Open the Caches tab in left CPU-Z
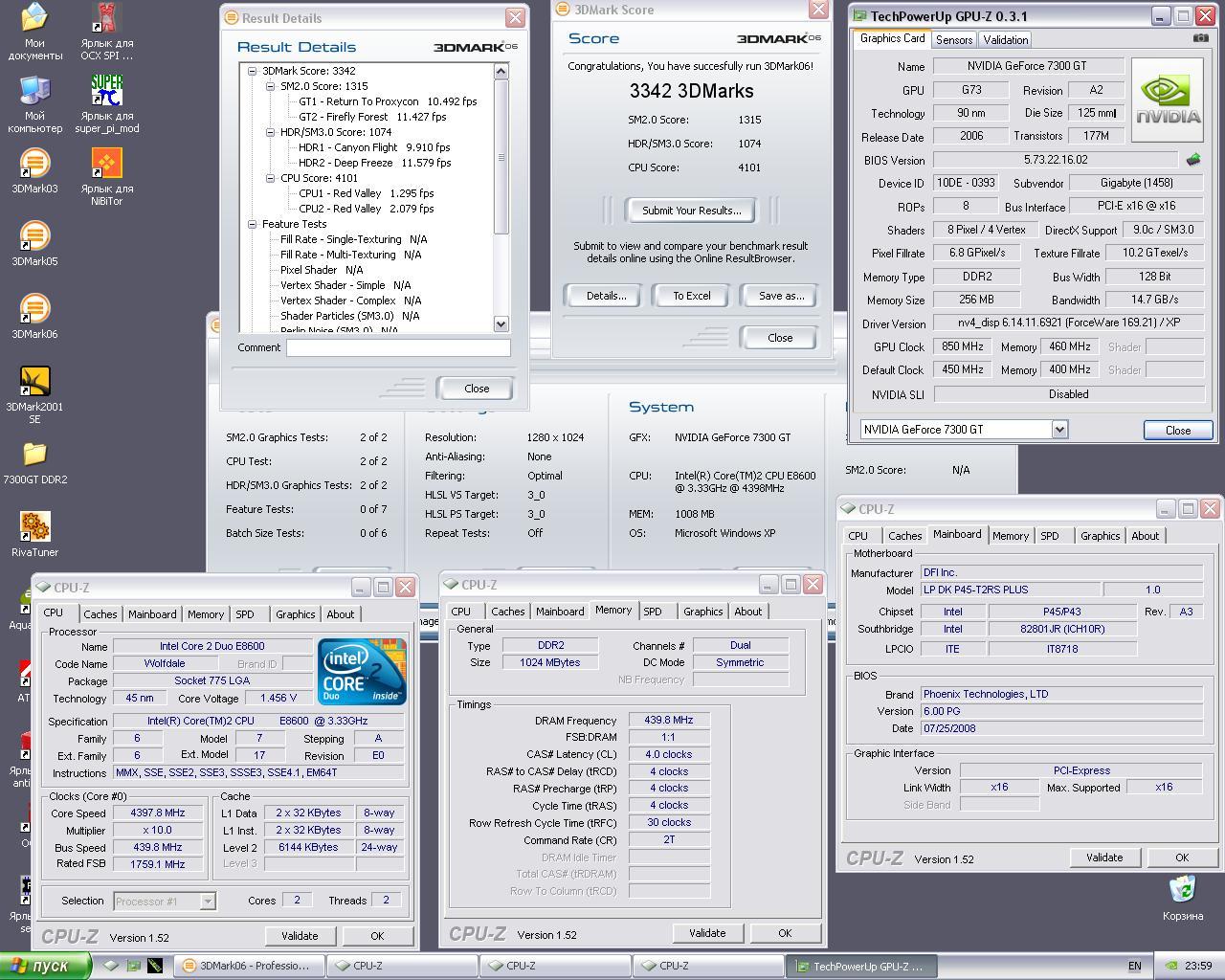This screenshot has height=980, width=1225. [100, 614]
